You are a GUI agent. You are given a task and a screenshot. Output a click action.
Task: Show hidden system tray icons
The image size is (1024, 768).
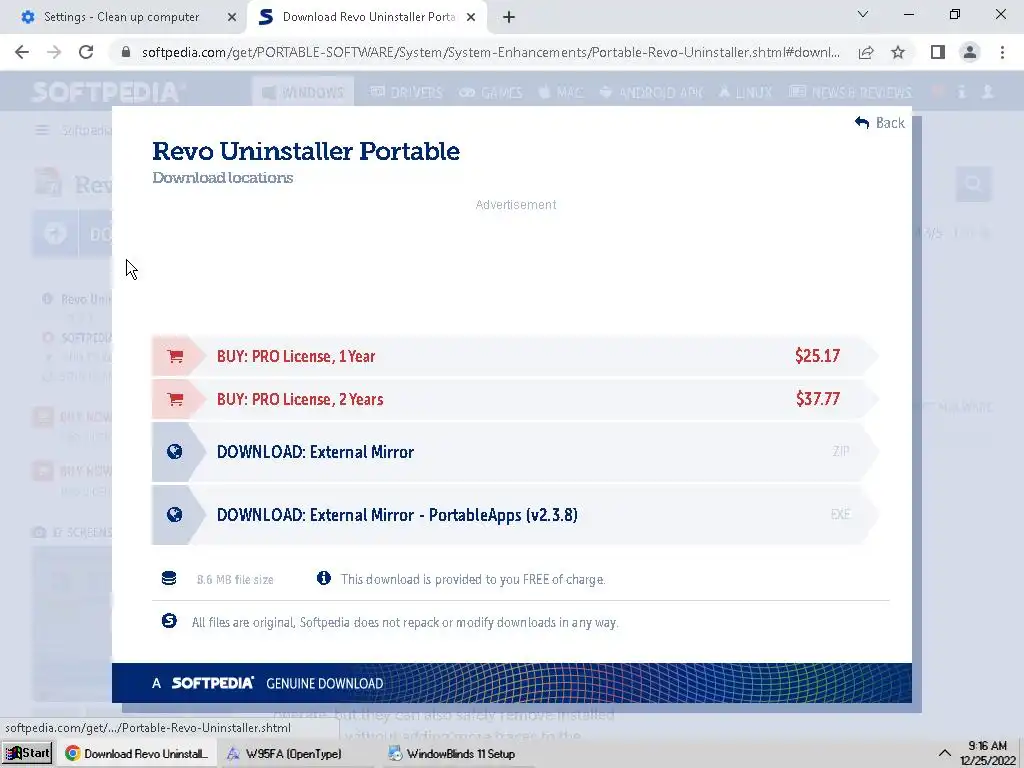tap(944, 753)
